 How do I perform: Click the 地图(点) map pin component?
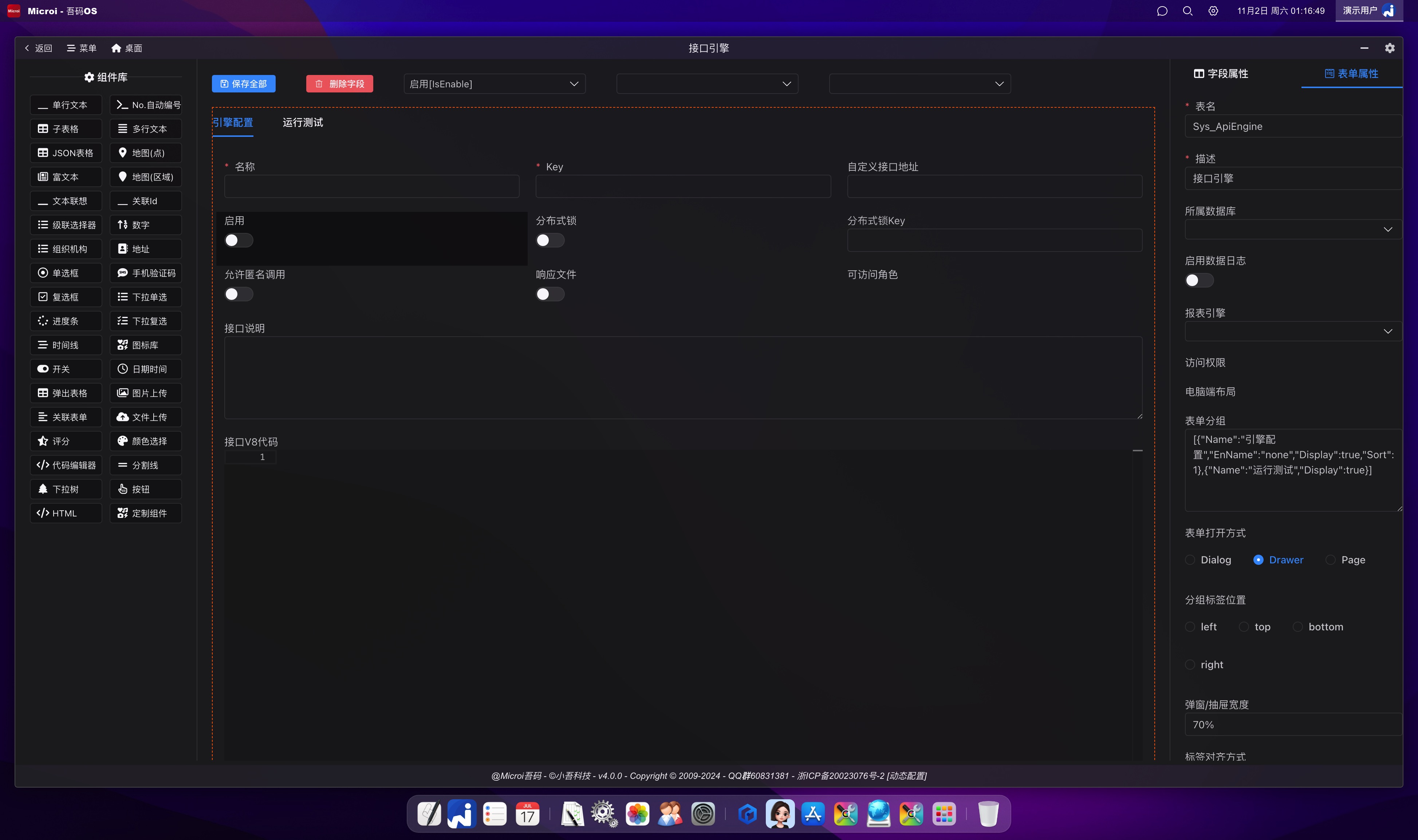tap(146, 153)
